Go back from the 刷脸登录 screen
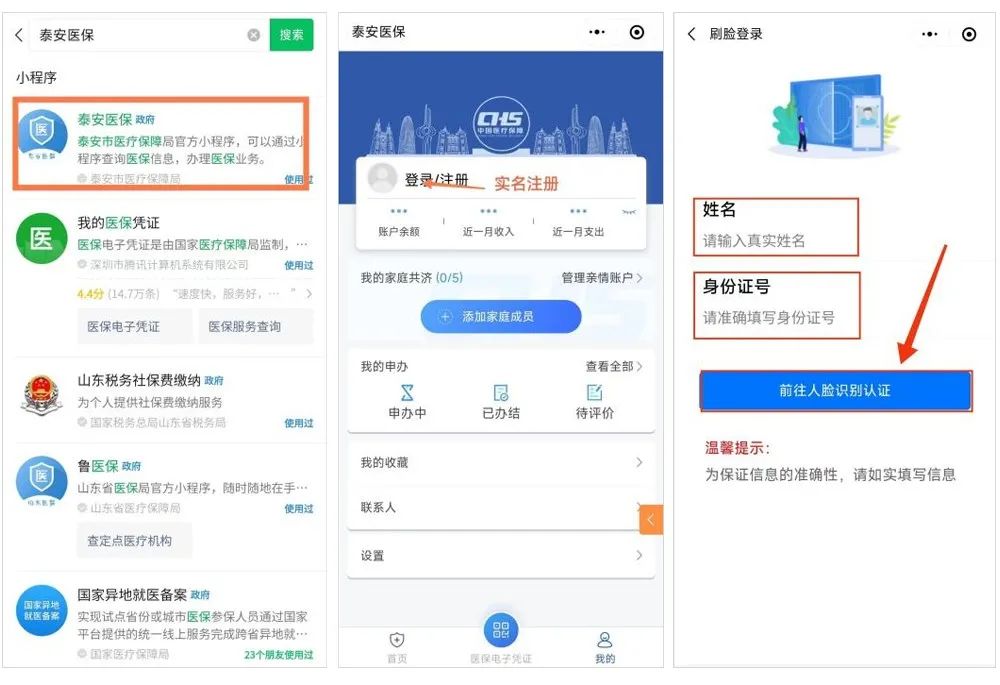This screenshot has height=685, width=1000. pyautogui.click(x=692, y=34)
